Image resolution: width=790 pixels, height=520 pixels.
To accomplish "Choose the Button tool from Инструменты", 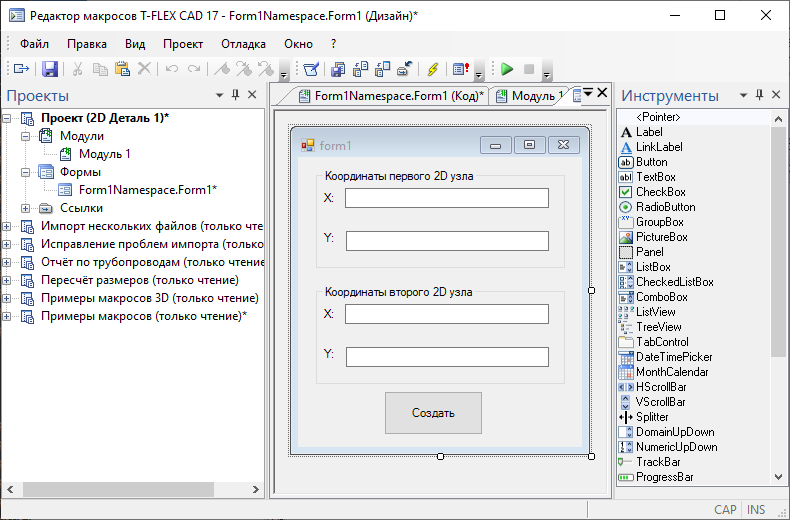I will [651, 162].
